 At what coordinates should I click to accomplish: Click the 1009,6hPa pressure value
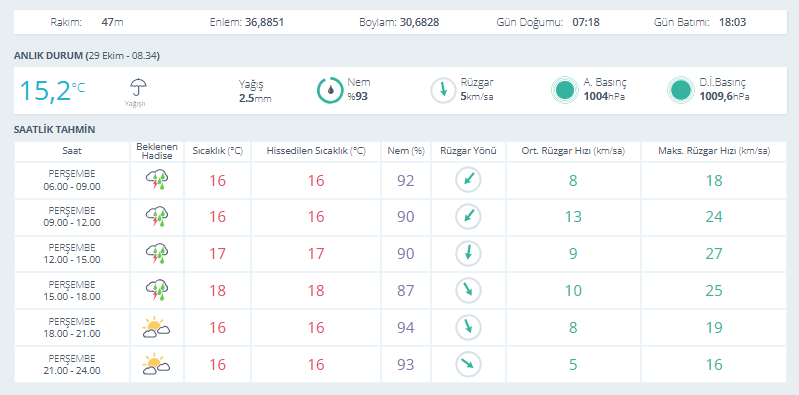click(724, 96)
